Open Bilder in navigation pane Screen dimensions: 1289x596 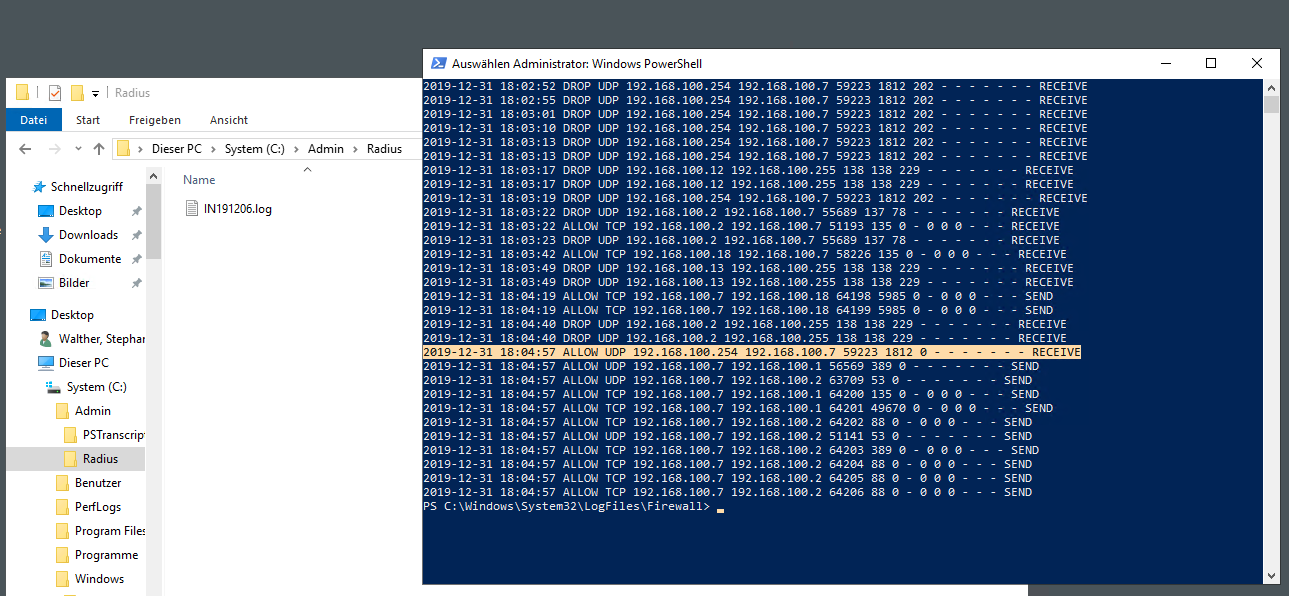76,283
